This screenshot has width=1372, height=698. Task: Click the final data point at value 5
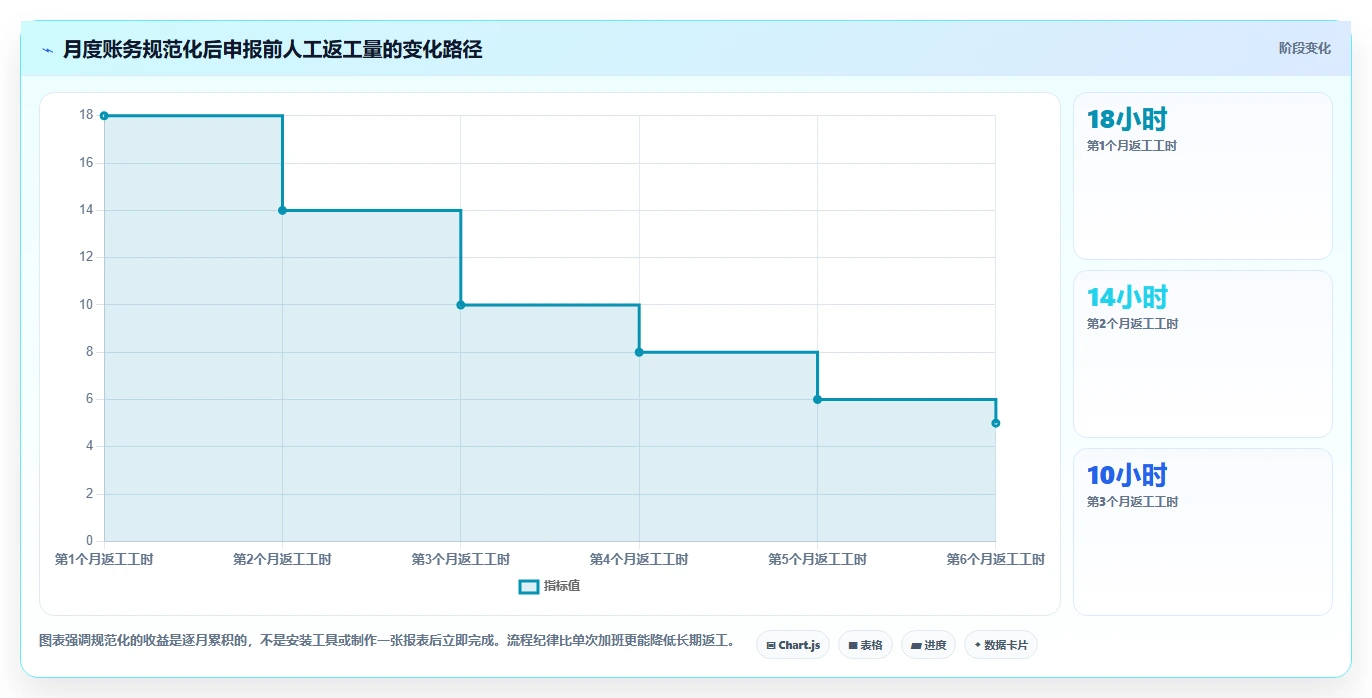click(996, 423)
